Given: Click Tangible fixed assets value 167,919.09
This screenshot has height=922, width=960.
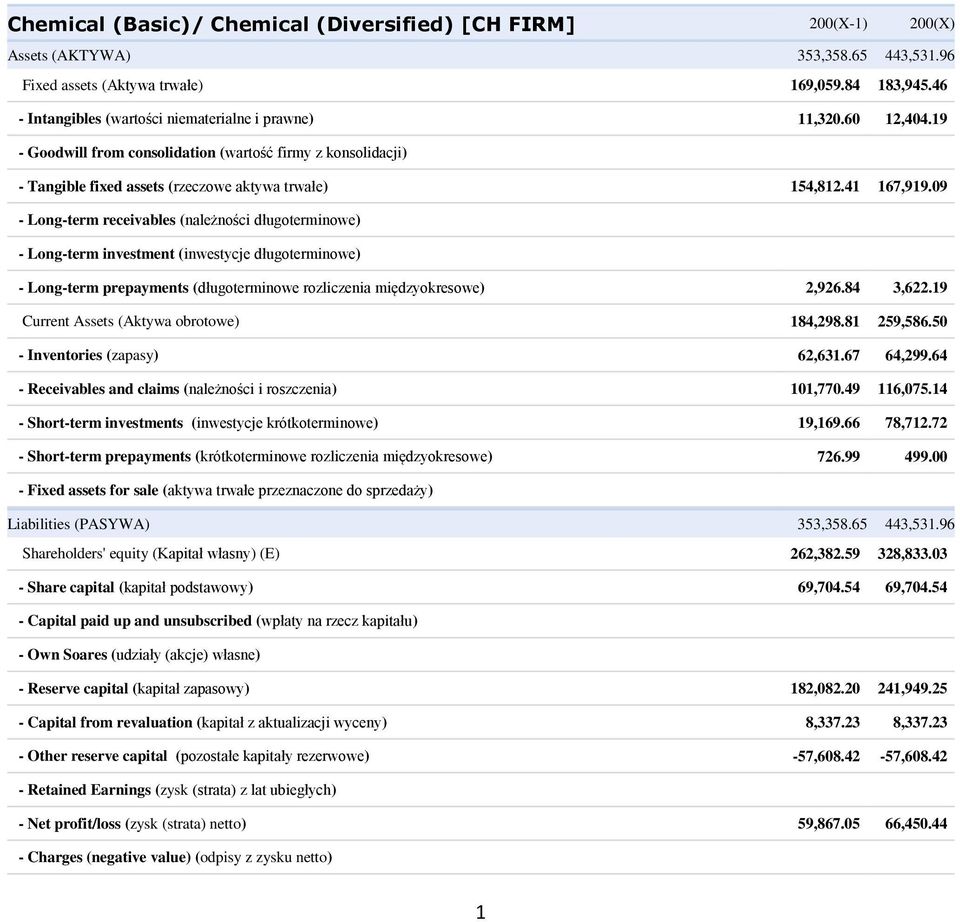Looking at the screenshot, I should pos(912,186).
